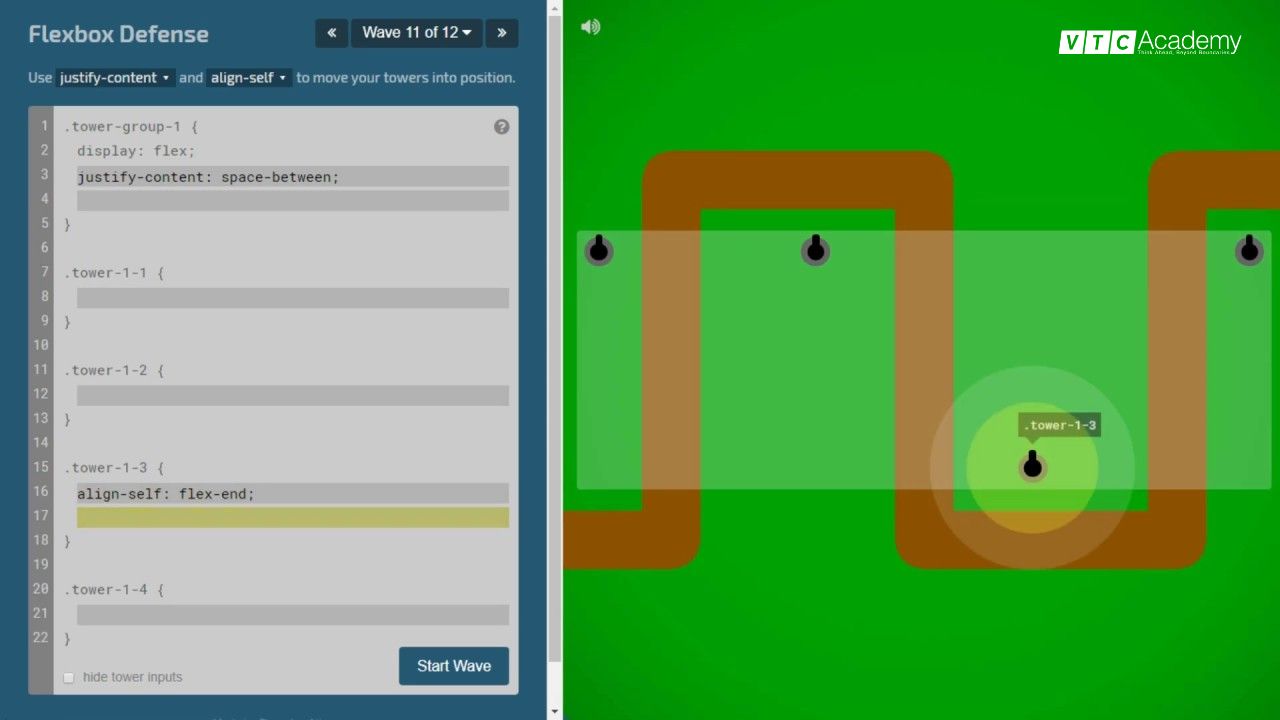Viewport: 1280px width, 720px height.
Task: Open the align-self property dropdown
Action: click(248, 77)
